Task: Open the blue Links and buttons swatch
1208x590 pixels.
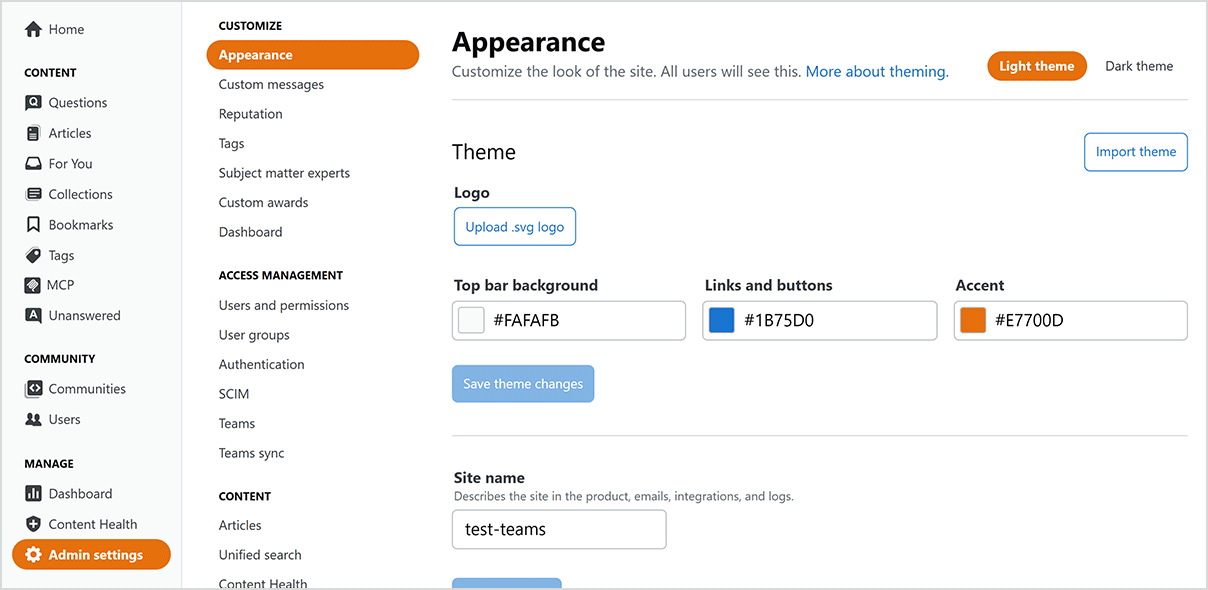Action: point(721,321)
